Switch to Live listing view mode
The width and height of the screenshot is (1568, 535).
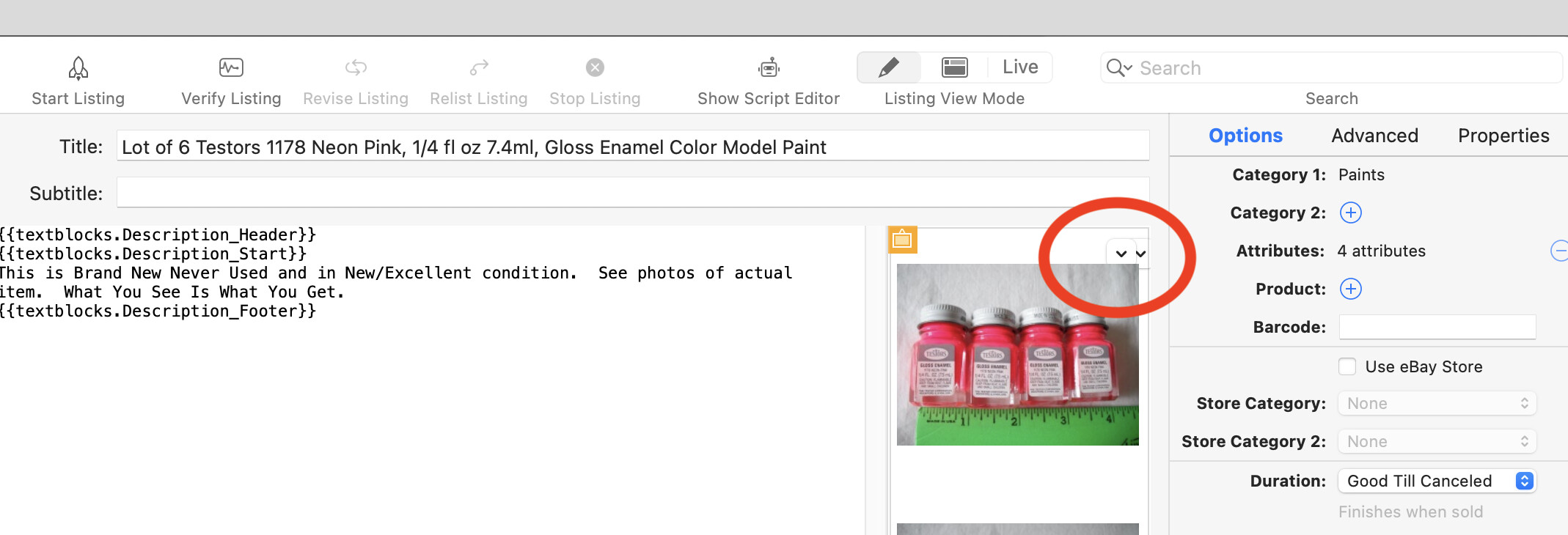click(x=1019, y=67)
